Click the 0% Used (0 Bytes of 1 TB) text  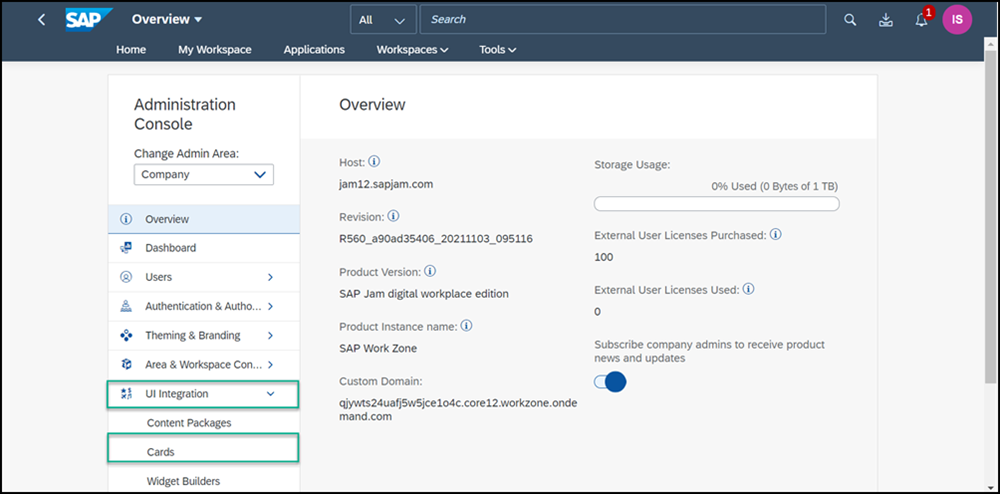775,187
